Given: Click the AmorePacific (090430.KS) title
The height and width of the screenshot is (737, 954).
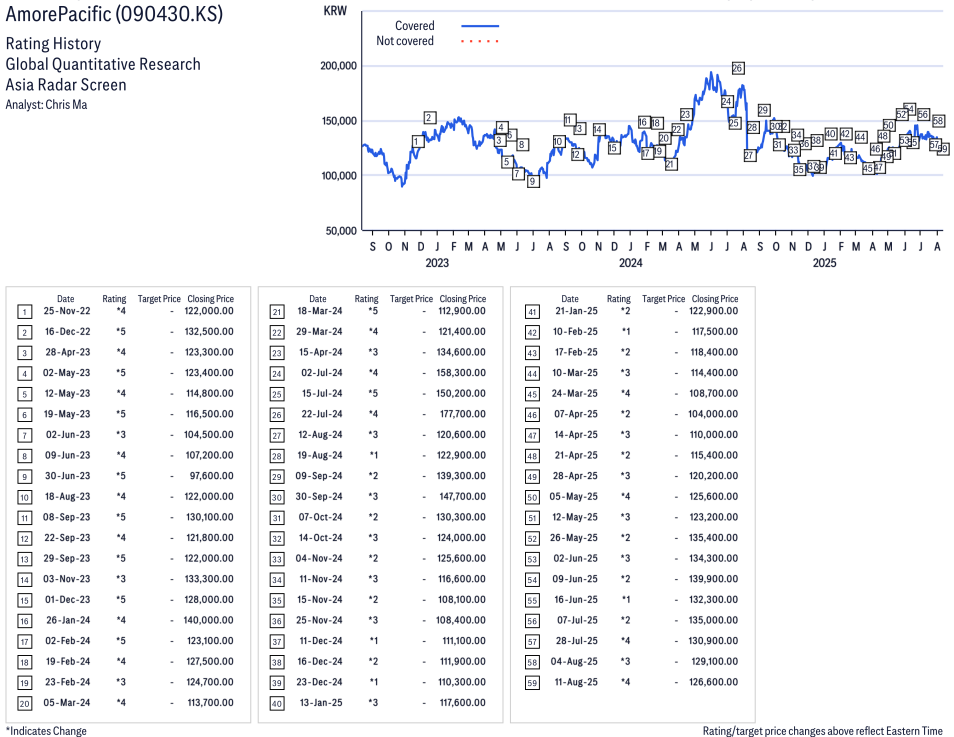Looking at the screenshot, I should pyautogui.click(x=114, y=13).
